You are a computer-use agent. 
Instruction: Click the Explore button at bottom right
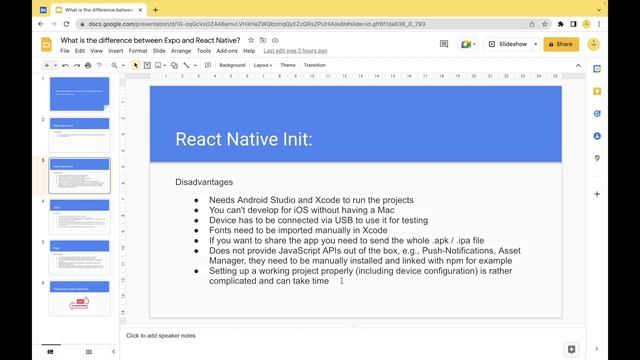point(571,349)
